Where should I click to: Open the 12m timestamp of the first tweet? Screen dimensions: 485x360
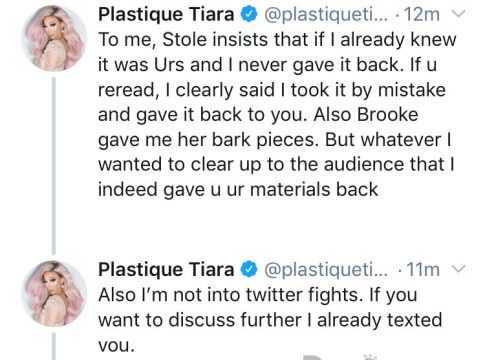(421, 15)
